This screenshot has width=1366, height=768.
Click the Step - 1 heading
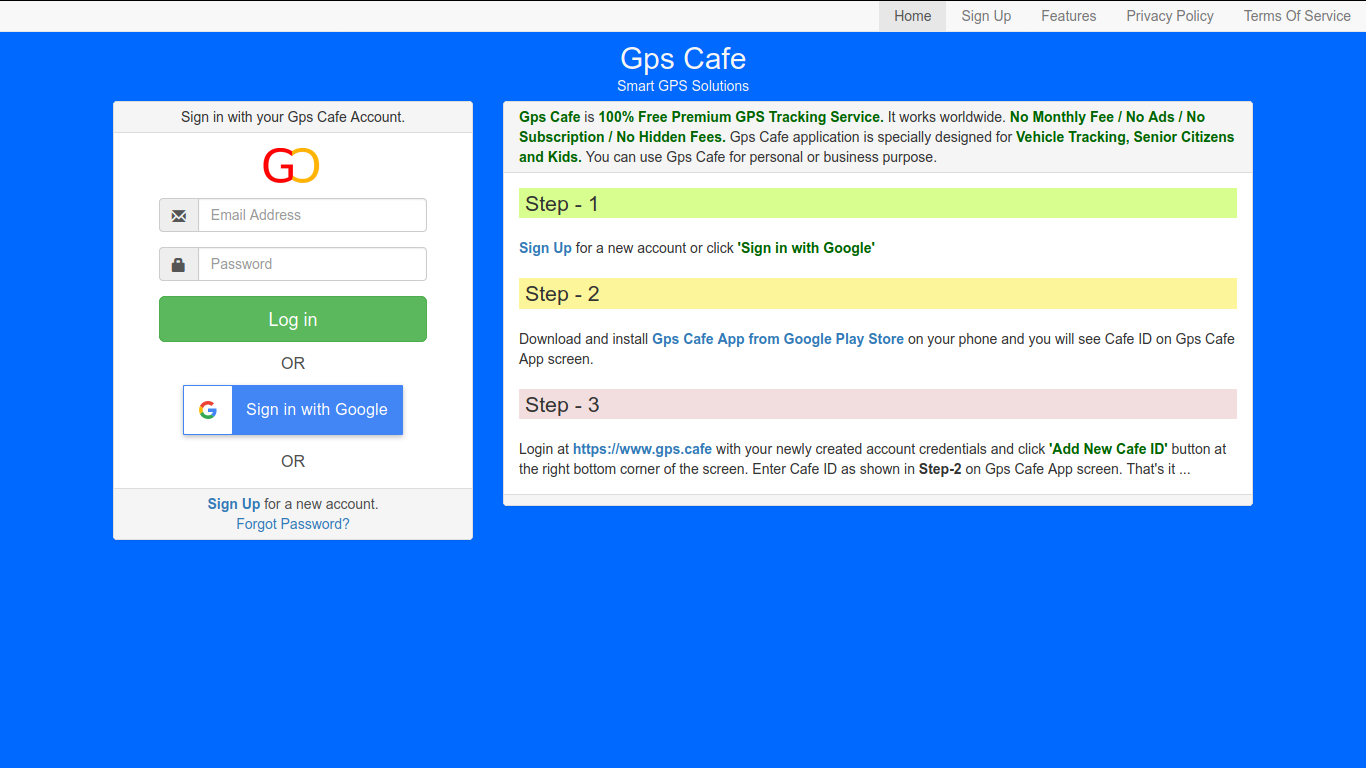click(x=878, y=204)
